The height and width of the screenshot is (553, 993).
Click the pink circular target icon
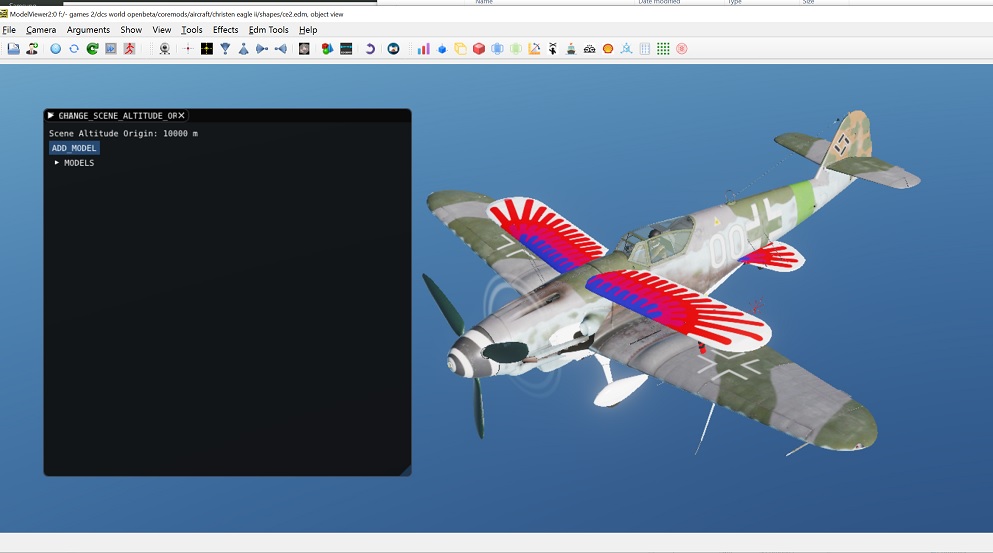click(681, 49)
